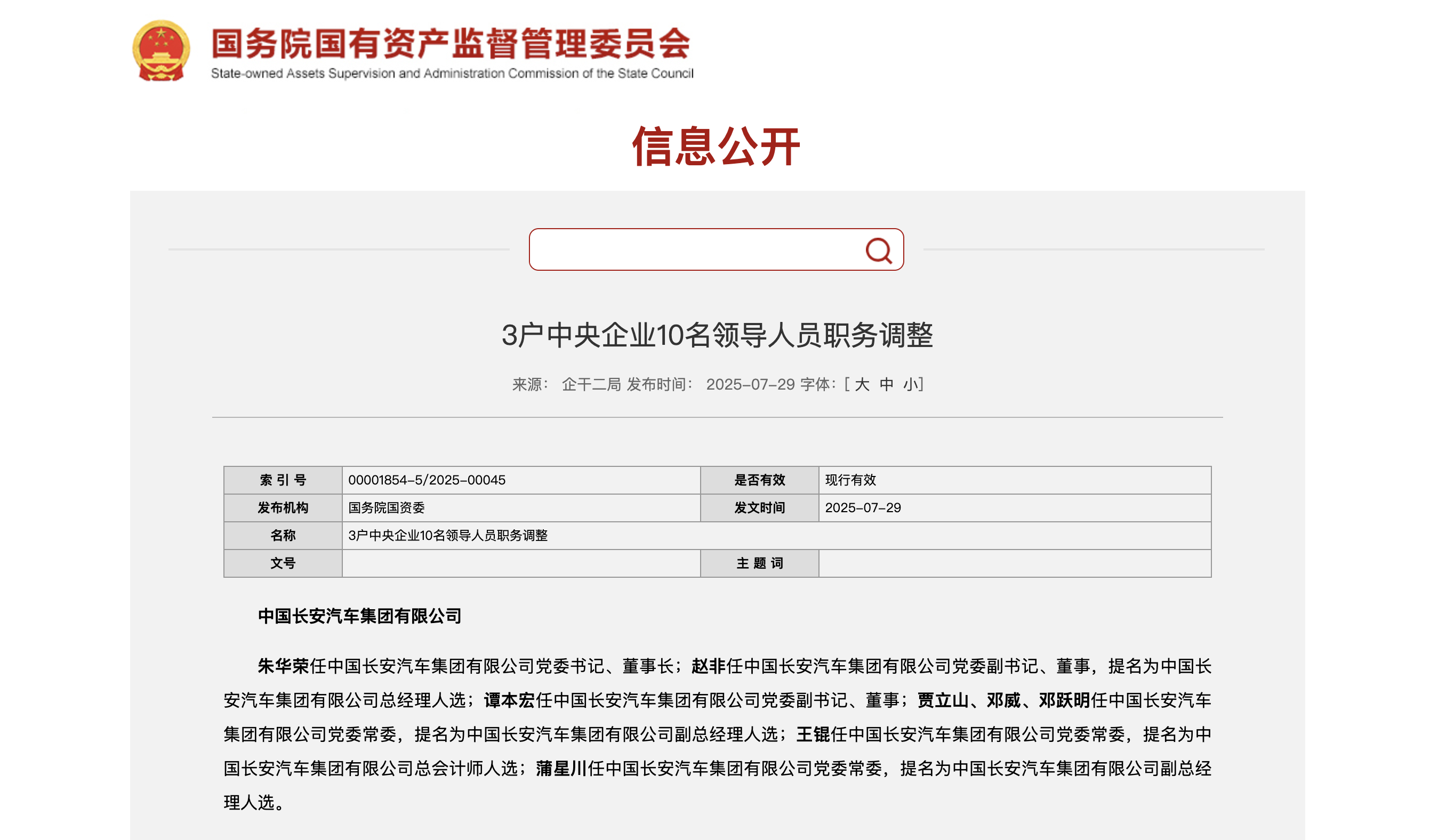The image size is (1446, 840).
Task: Click the English subtitle State-owned Assets Supervision
Action: coord(452,74)
